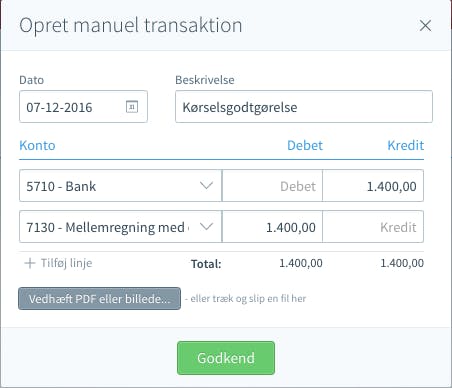Click Kredit field with 1.400,00 on Bank row

(x=373, y=186)
